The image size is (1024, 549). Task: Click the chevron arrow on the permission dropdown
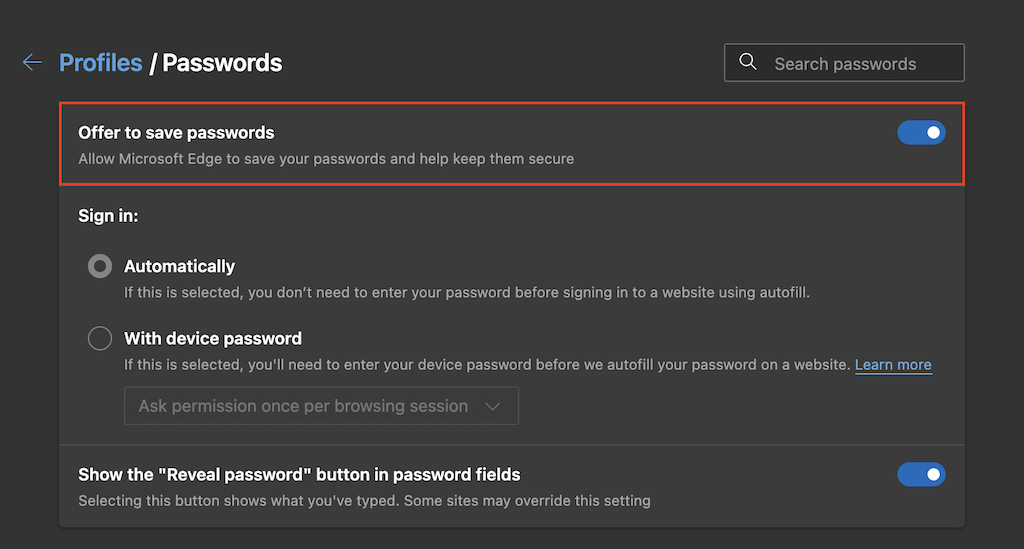click(491, 406)
